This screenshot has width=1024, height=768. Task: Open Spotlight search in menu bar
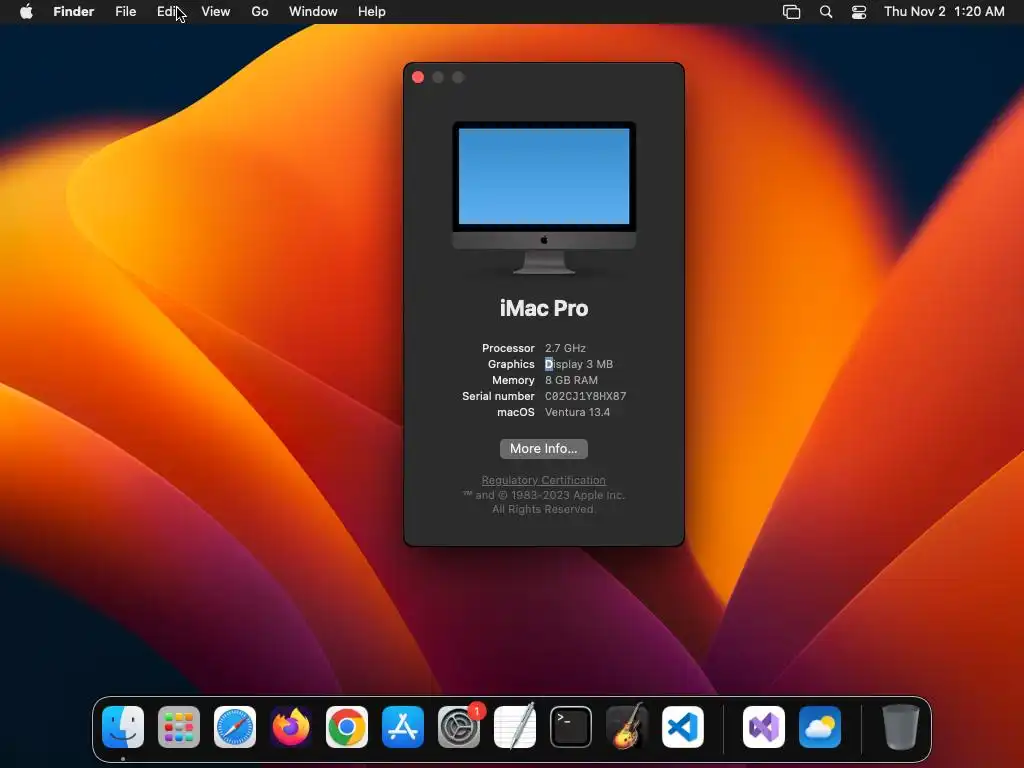[826, 12]
